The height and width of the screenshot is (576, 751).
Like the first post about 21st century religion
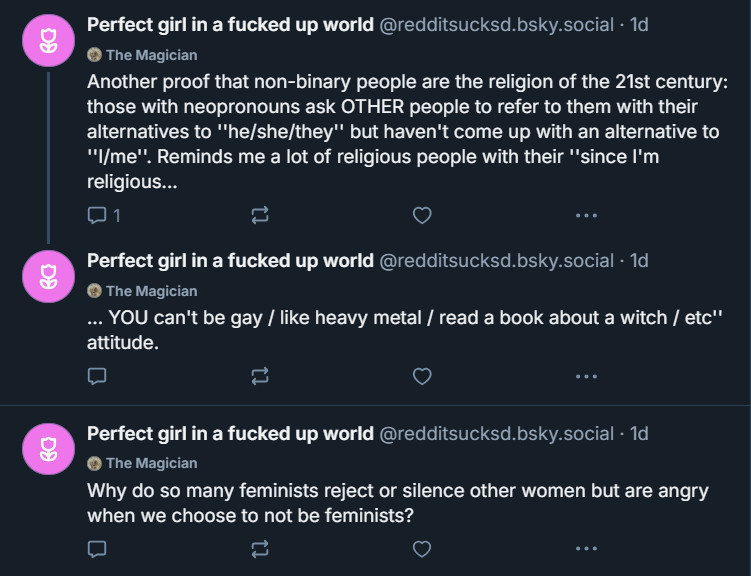422,215
